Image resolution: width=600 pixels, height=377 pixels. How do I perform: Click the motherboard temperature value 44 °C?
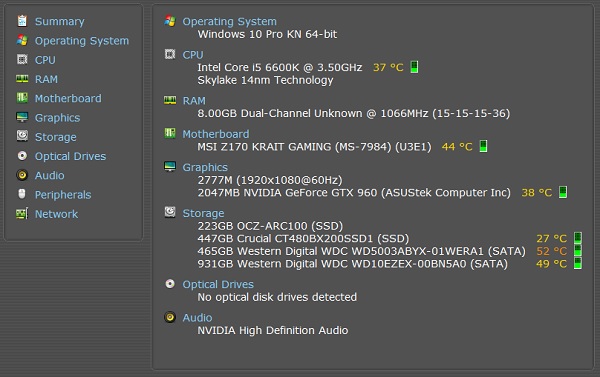point(457,147)
